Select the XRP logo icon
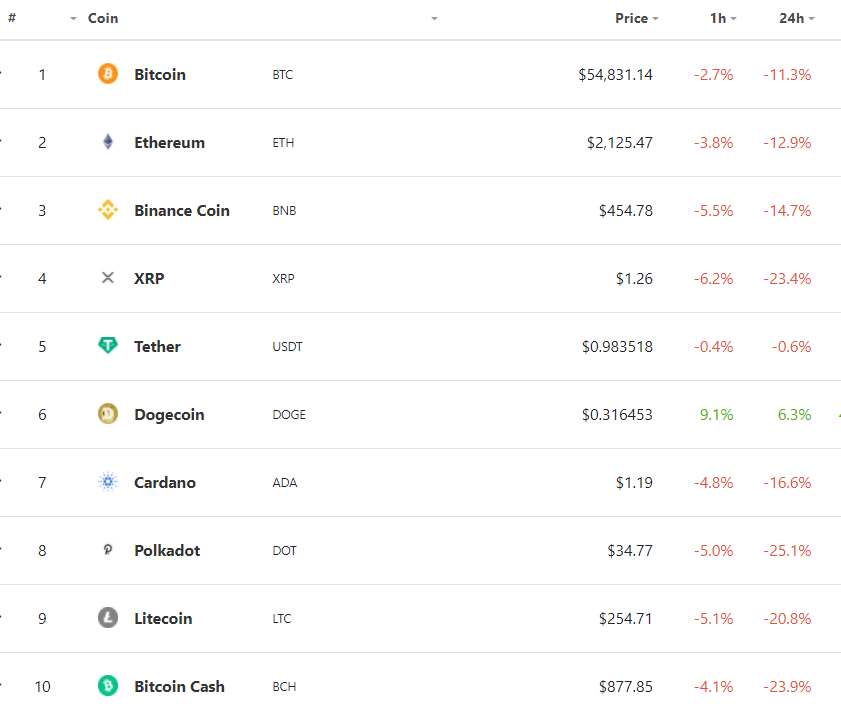Image resolution: width=841 pixels, height=718 pixels. tap(108, 278)
